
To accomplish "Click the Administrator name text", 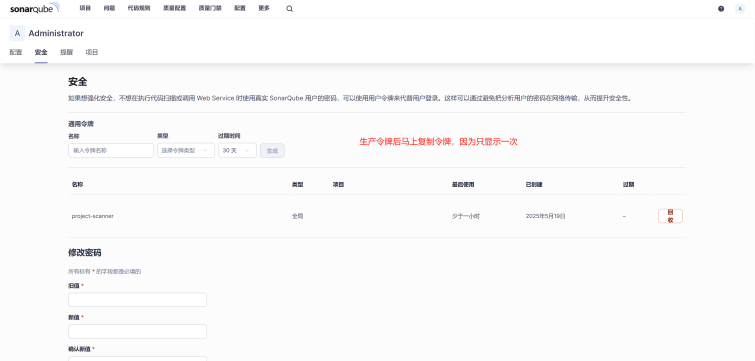I will 56,33.
